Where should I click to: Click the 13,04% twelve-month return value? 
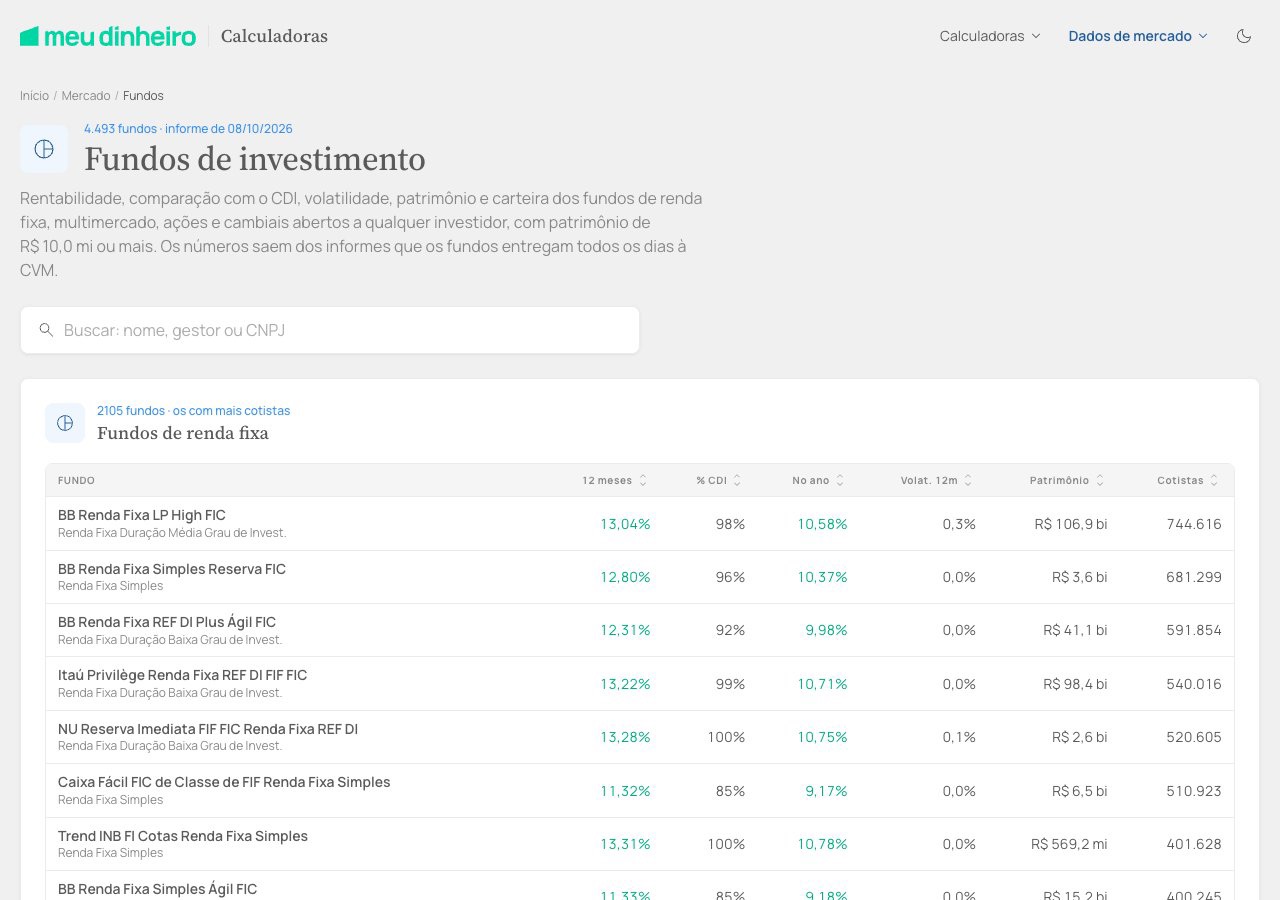pyautogui.click(x=625, y=524)
